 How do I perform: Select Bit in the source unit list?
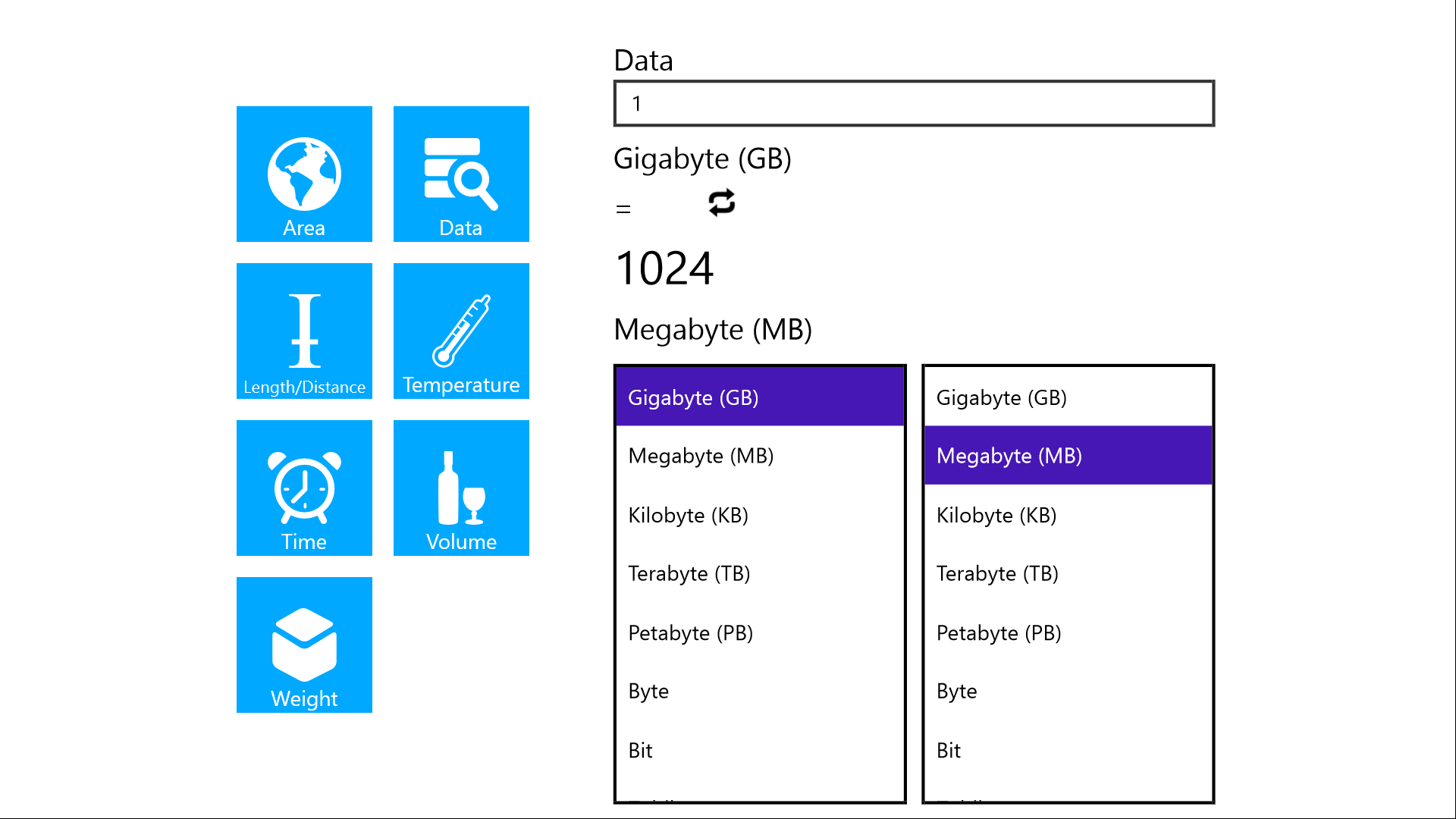(759, 750)
